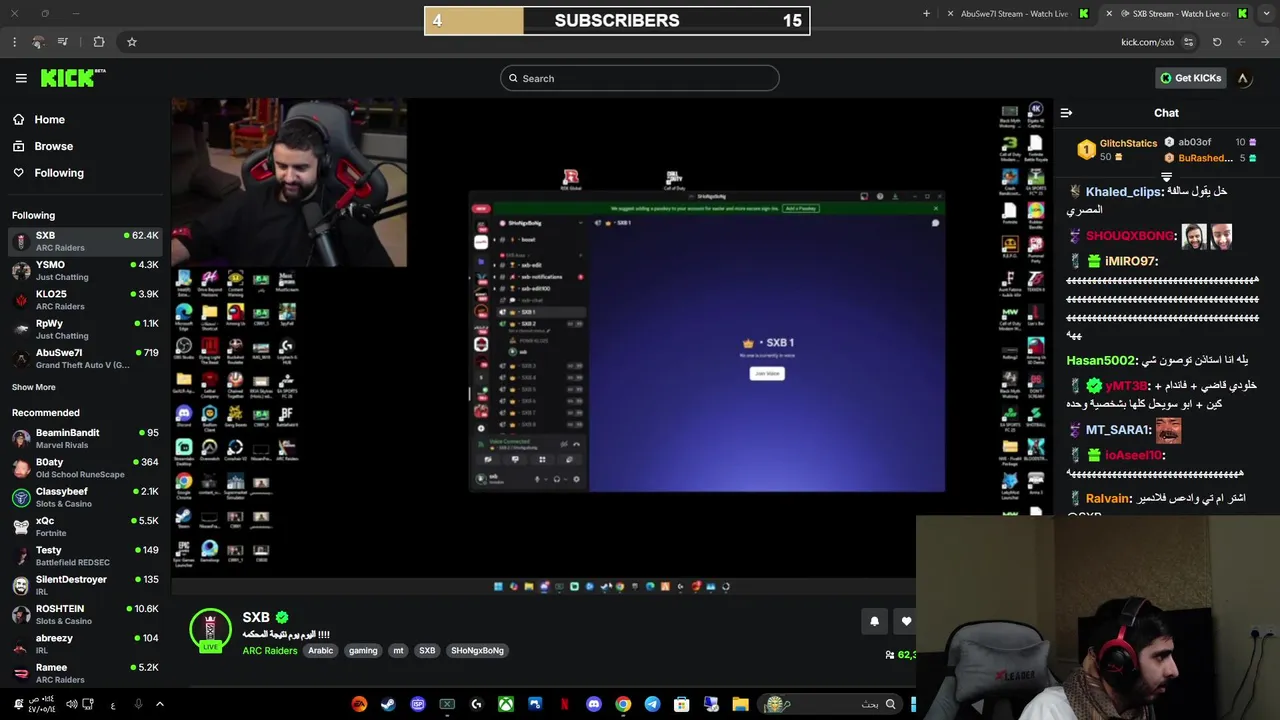
Task: Open the tab search dropdown arrow
Action: 1265,14
